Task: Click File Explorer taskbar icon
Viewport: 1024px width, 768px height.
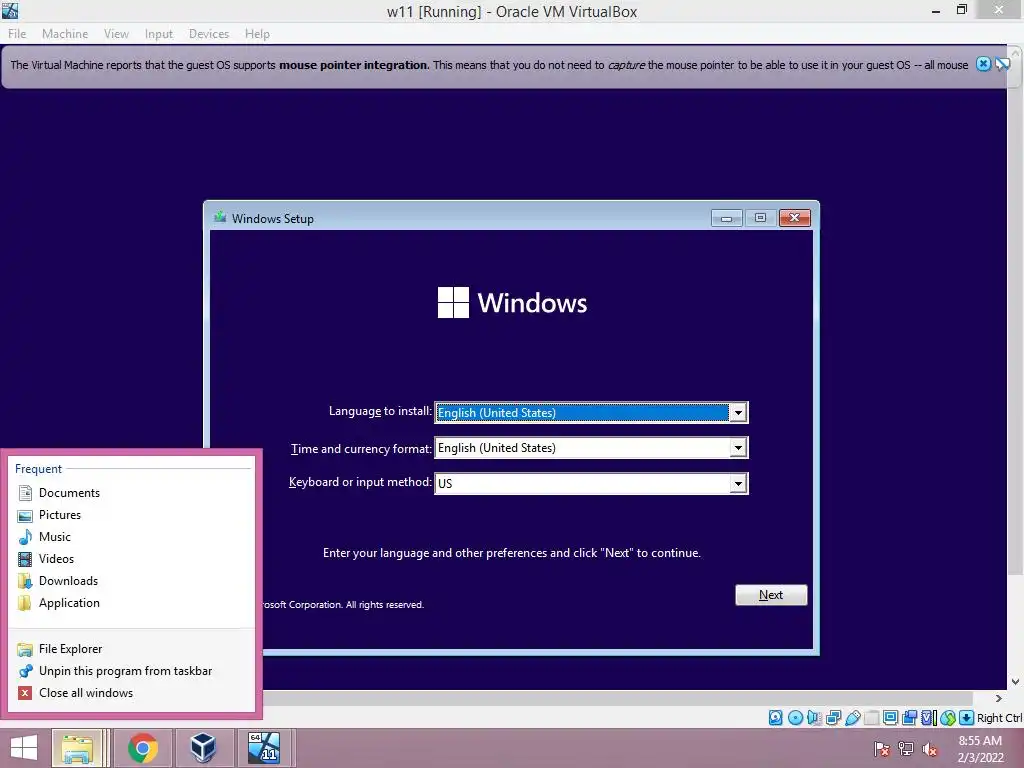Action: click(x=77, y=748)
